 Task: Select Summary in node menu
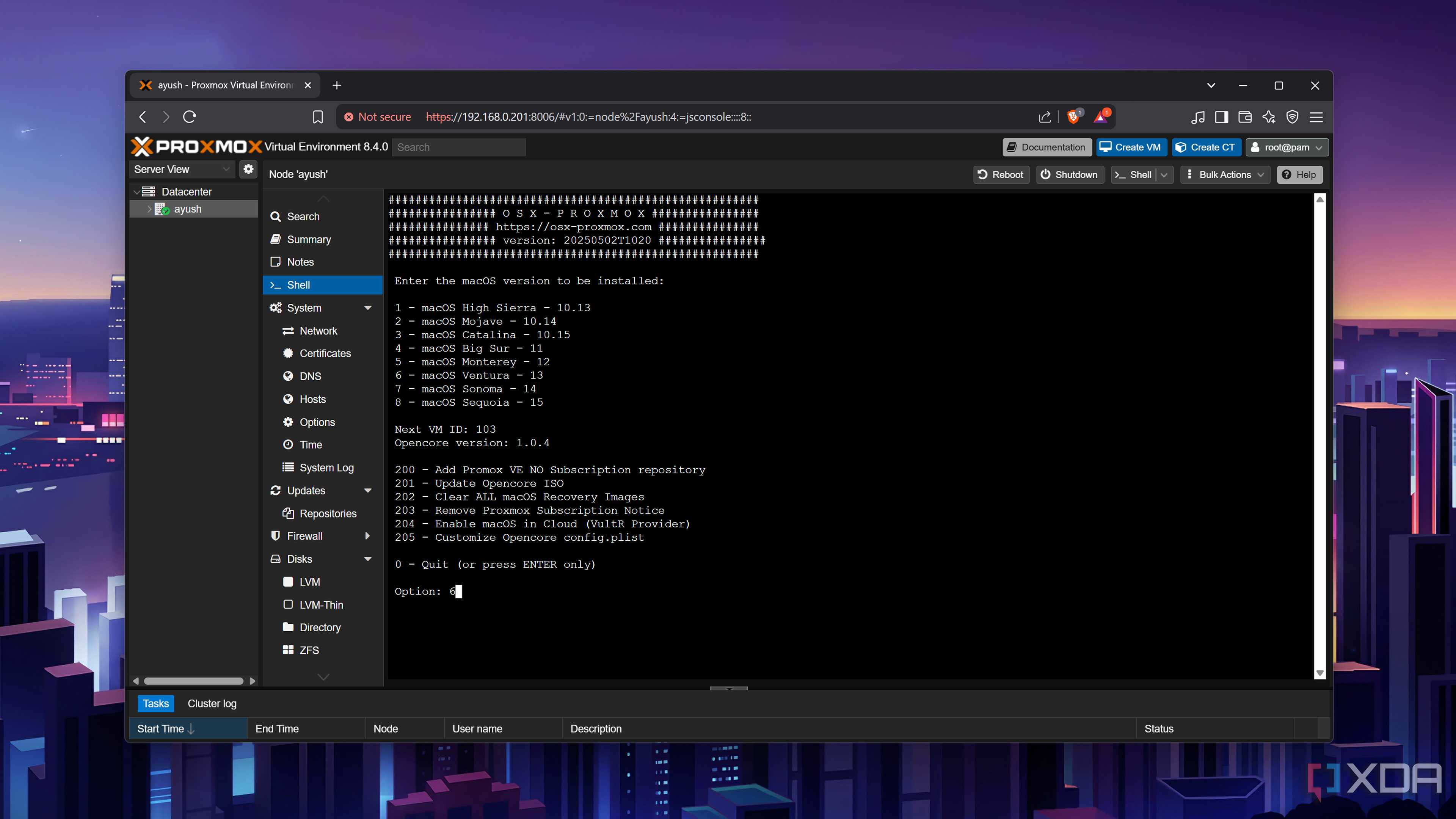point(322,240)
